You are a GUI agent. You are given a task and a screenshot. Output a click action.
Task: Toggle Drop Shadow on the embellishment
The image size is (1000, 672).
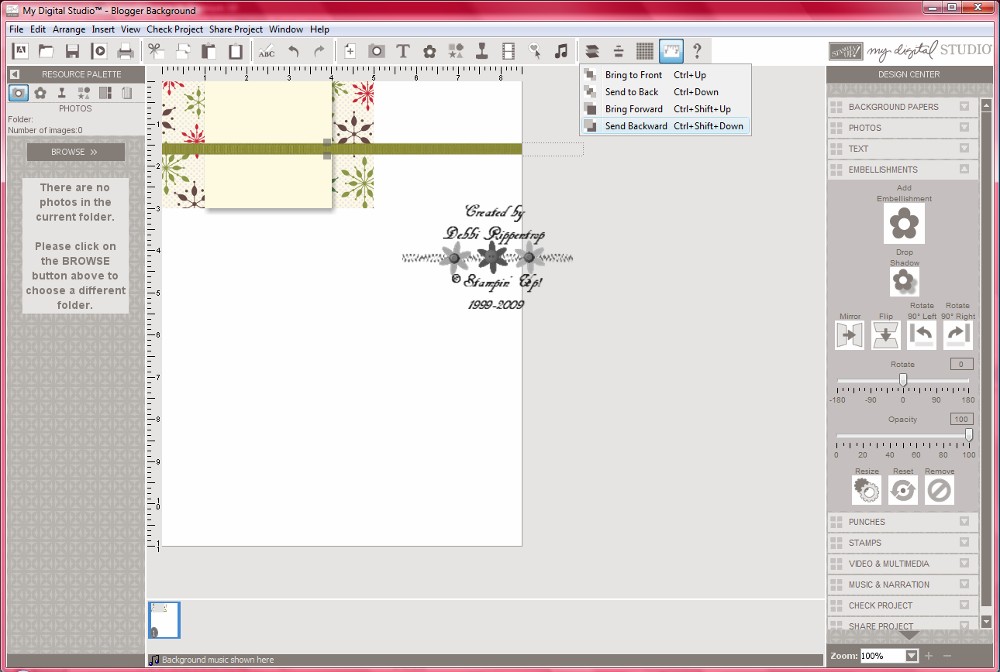904,281
